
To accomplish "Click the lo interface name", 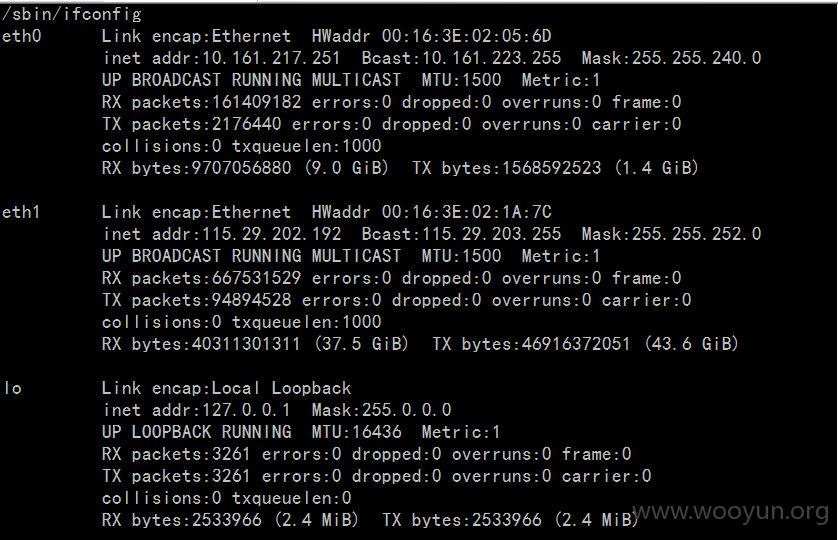I will [x=13, y=388].
